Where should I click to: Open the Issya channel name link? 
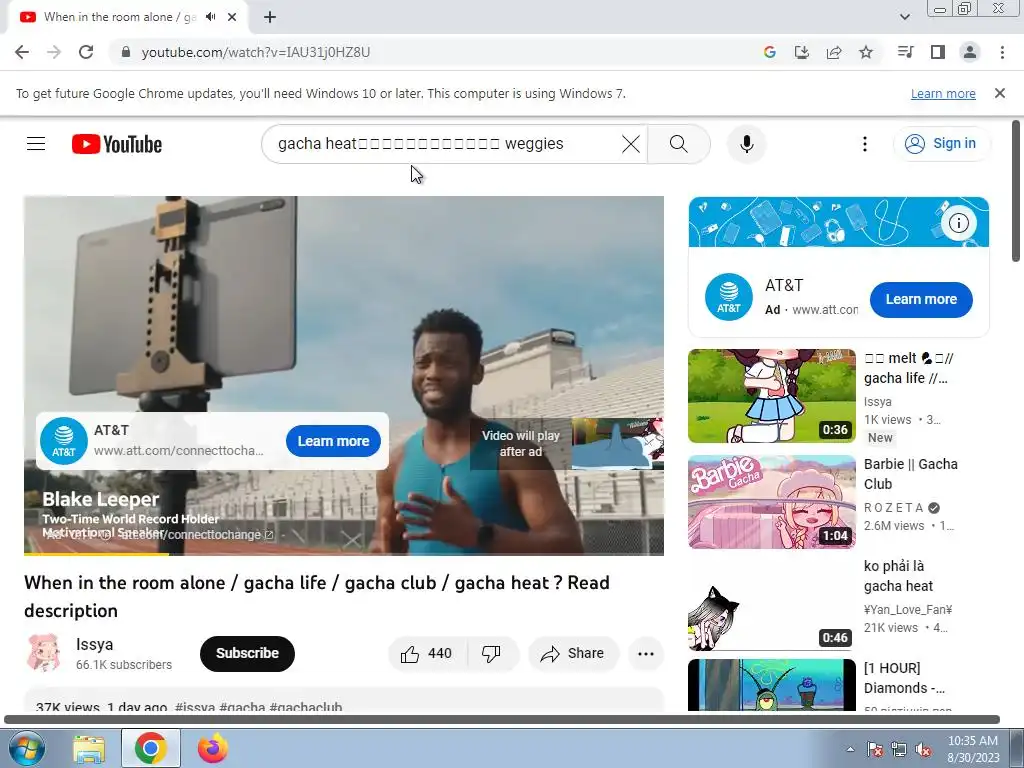pyautogui.click(x=95, y=645)
